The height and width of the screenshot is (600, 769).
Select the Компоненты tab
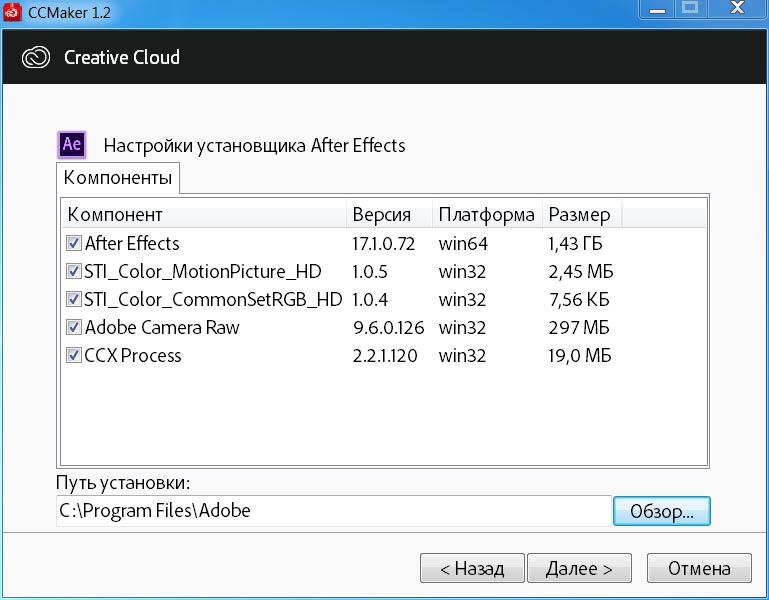click(118, 179)
